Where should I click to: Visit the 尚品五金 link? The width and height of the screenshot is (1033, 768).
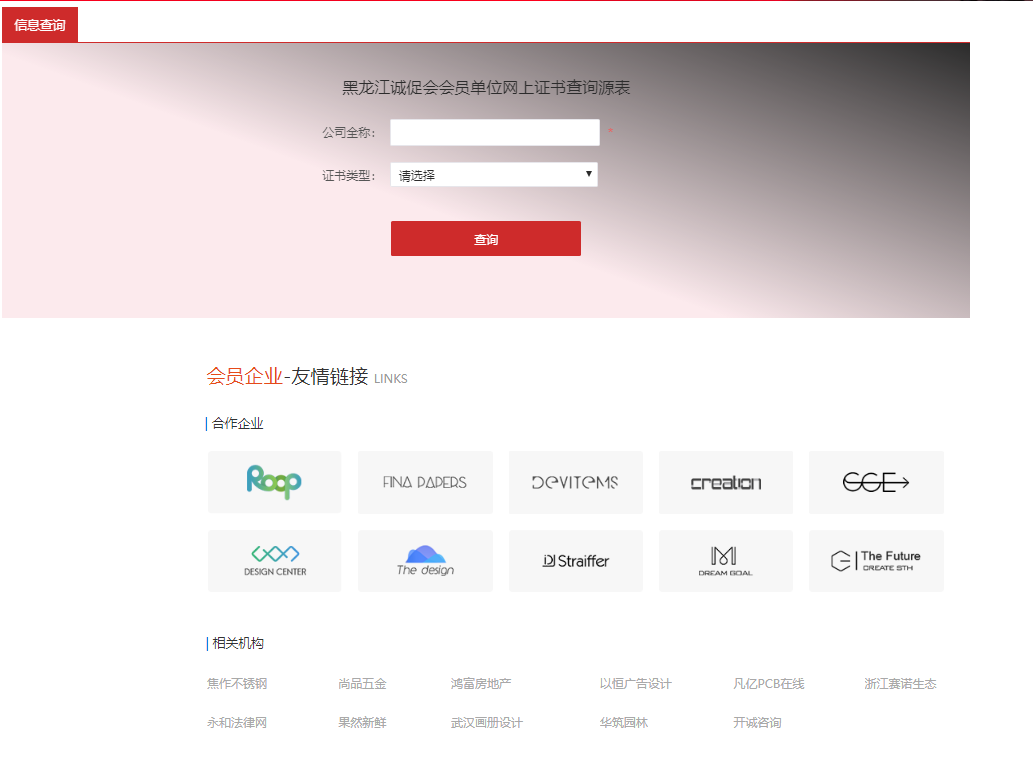[362, 684]
